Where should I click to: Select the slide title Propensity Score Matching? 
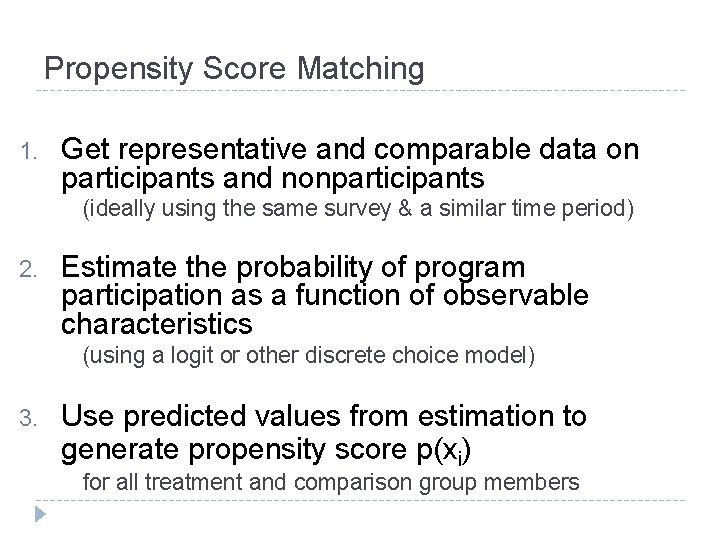coord(234,69)
